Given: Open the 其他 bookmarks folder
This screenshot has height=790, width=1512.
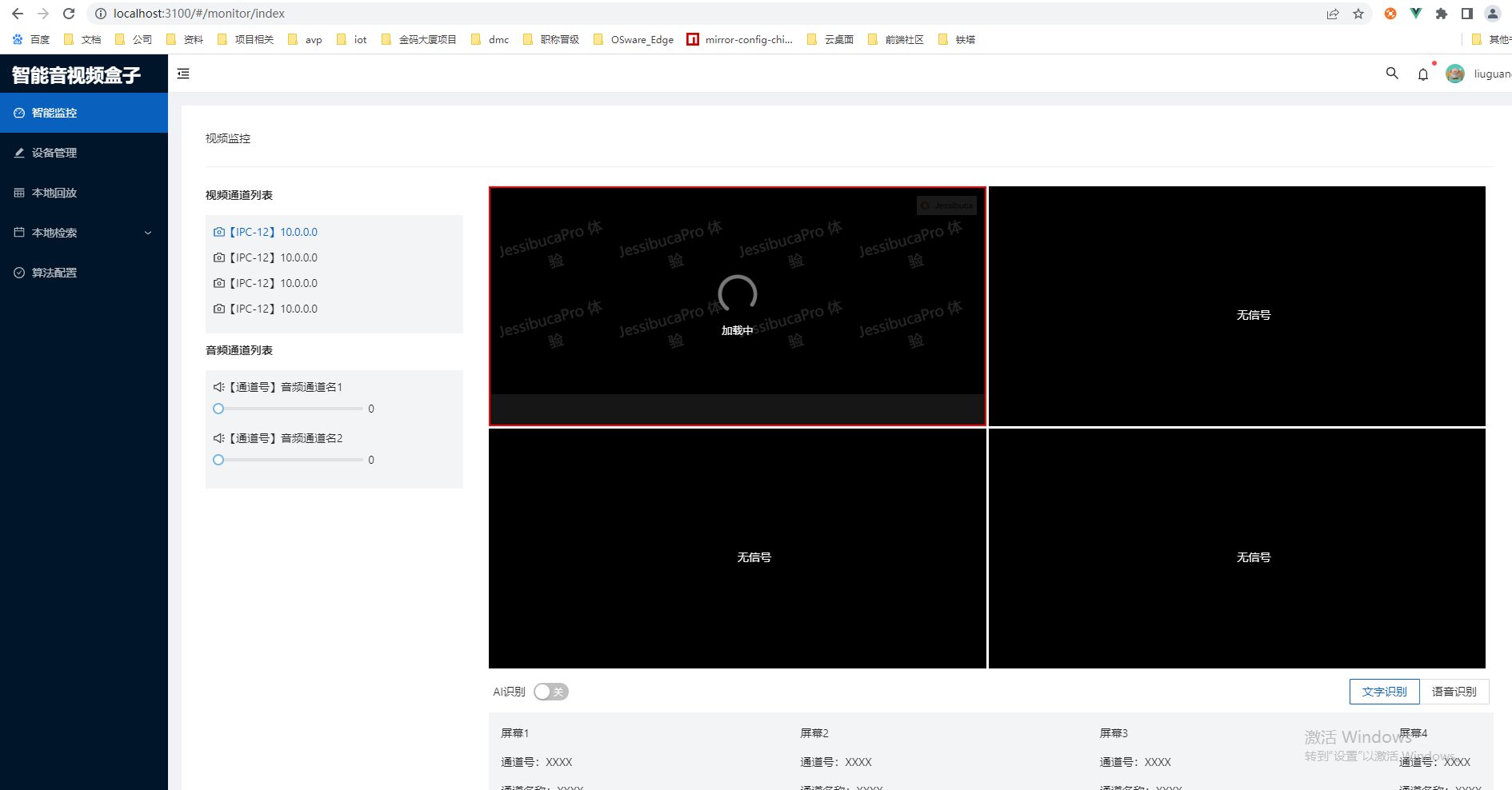Looking at the screenshot, I should 1490,38.
